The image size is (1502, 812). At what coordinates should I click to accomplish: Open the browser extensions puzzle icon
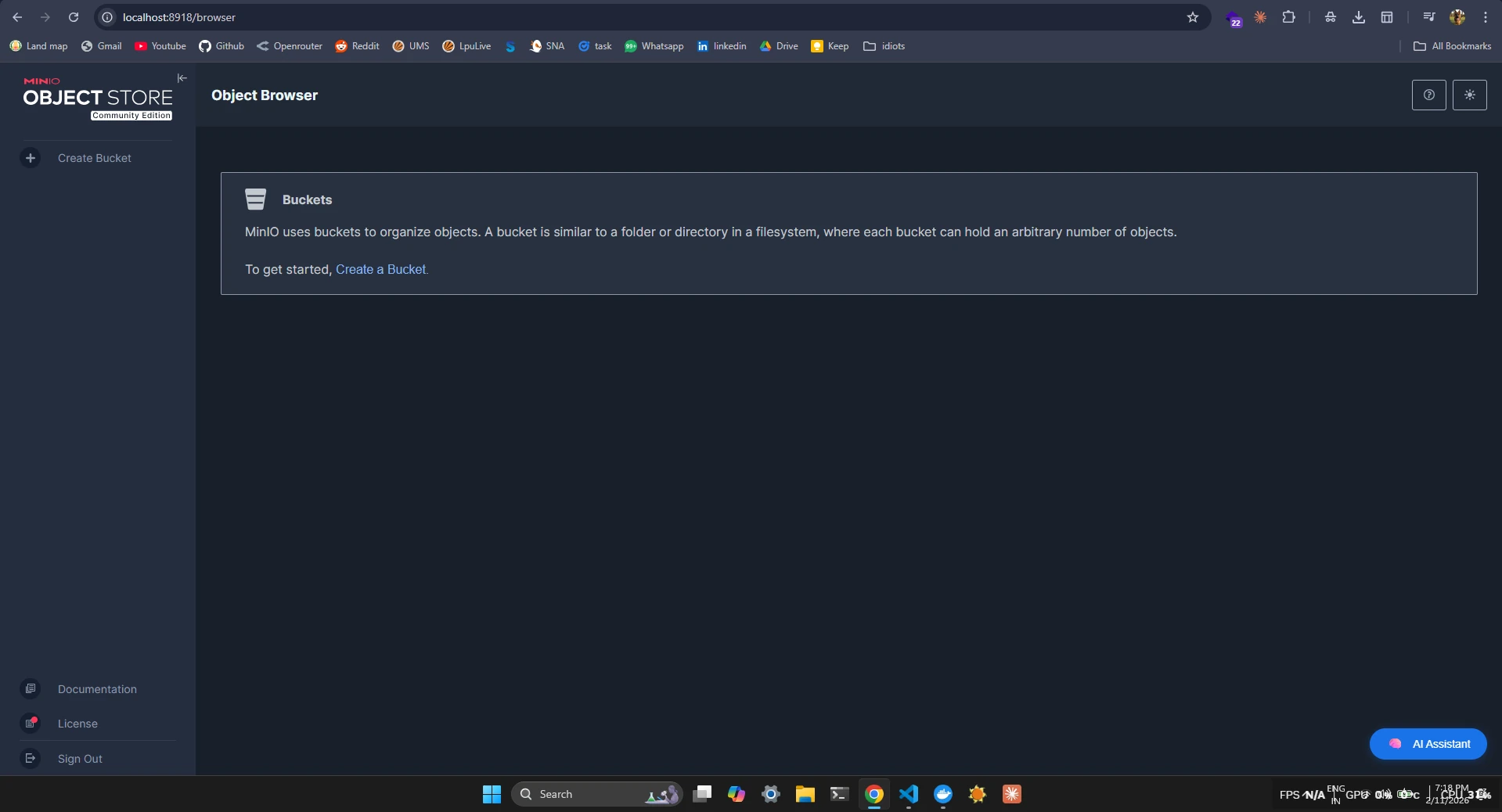[1288, 17]
